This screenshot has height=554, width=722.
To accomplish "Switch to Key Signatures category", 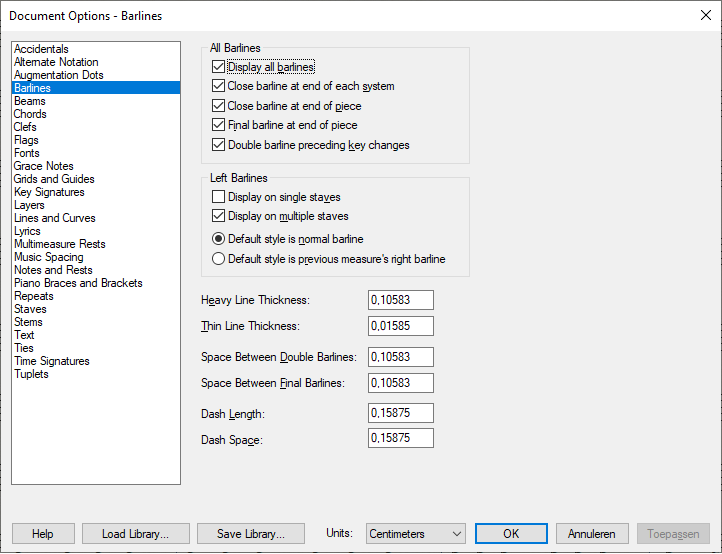I will [49, 192].
